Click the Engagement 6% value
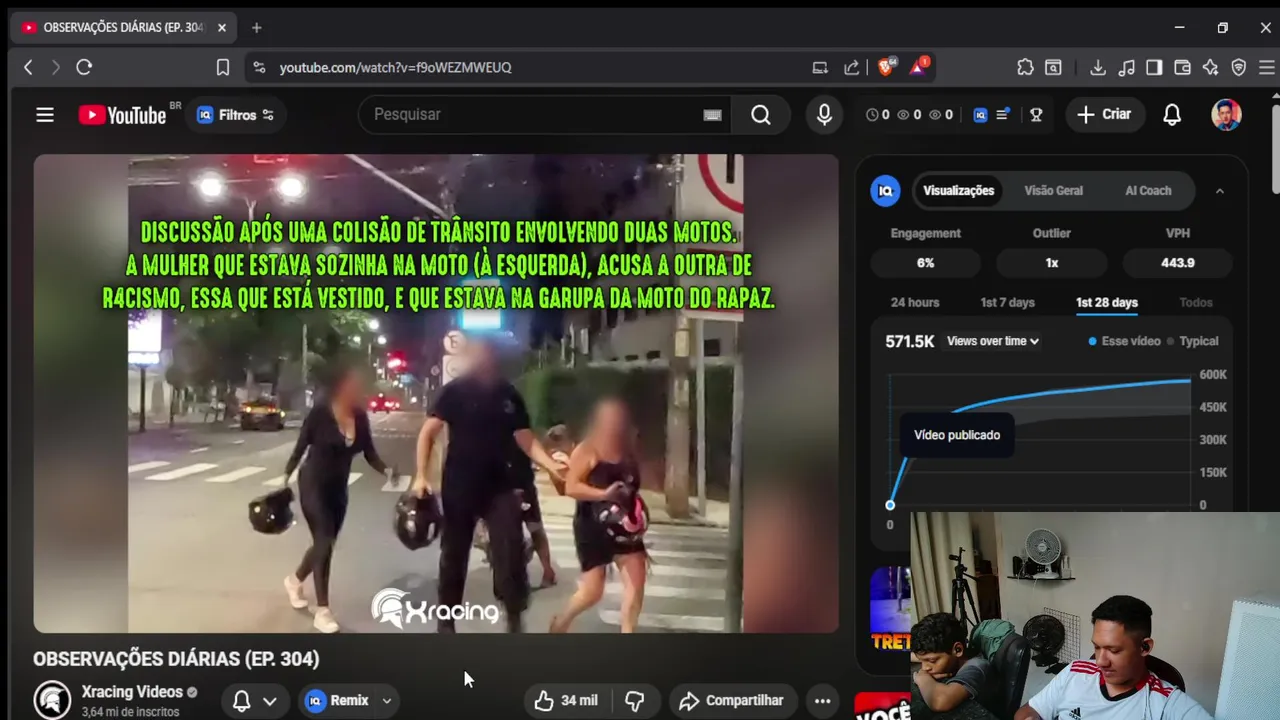The image size is (1280, 720). coord(925,263)
